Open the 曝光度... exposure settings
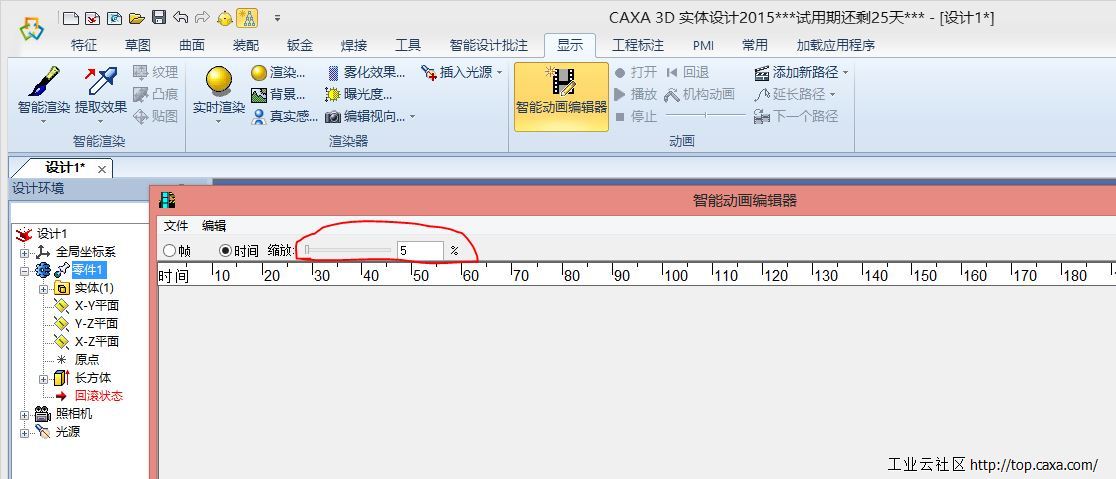Screen dimensions: 1116x479 point(359,94)
